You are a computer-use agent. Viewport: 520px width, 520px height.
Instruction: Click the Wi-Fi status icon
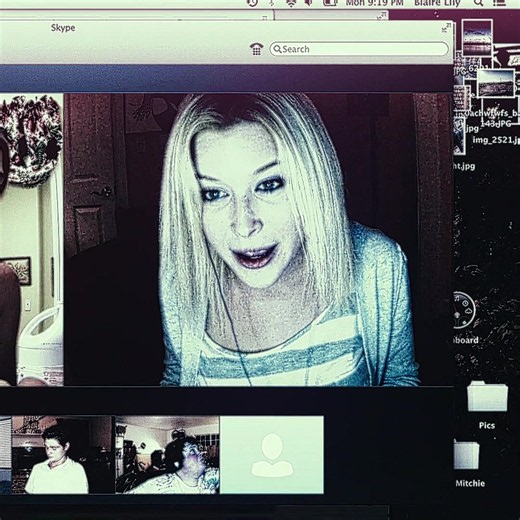coord(291,3)
